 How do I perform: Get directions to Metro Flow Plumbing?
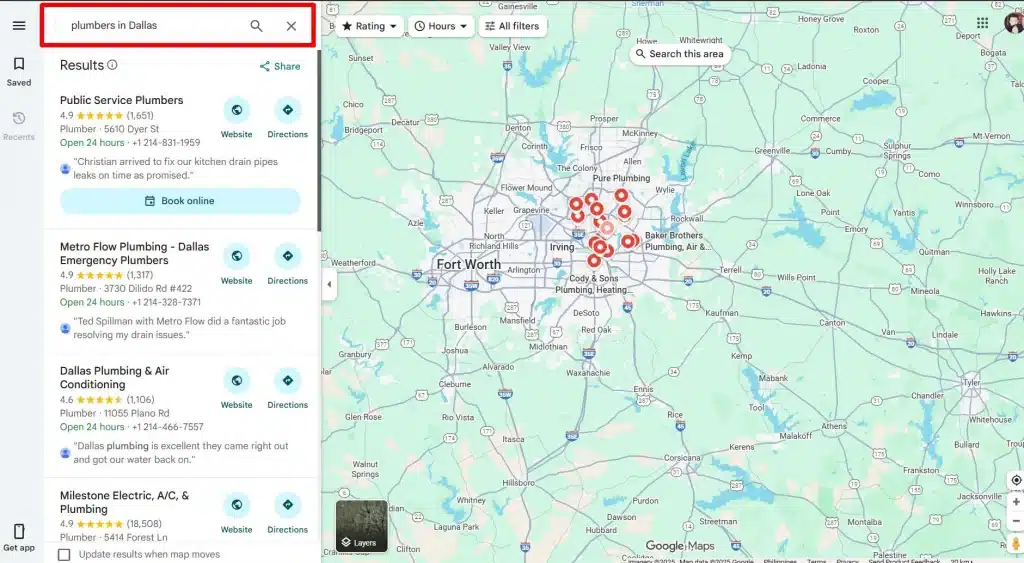point(287,256)
